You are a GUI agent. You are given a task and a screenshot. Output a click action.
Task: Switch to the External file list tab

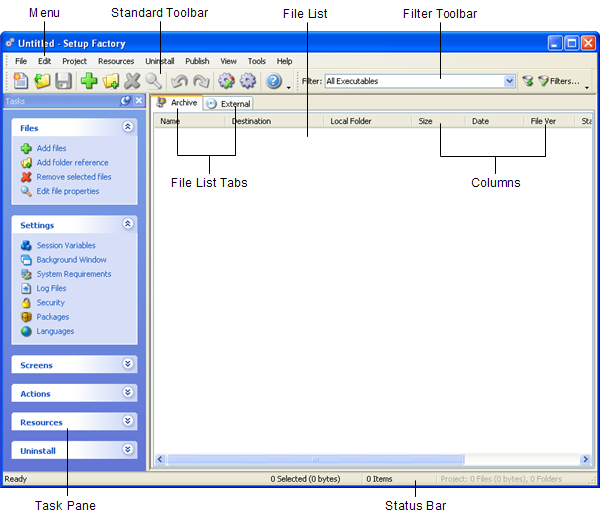tap(229, 103)
